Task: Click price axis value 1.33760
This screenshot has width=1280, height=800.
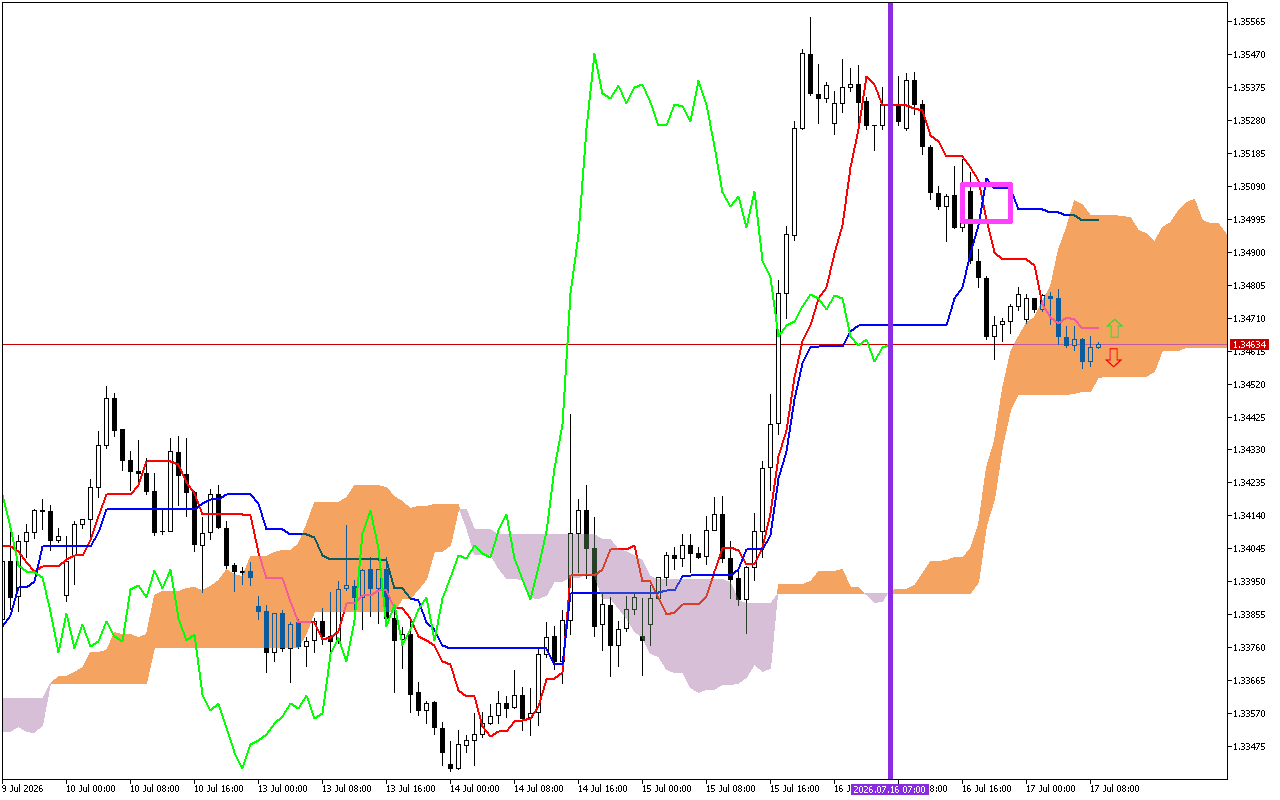Action: point(1250,647)
